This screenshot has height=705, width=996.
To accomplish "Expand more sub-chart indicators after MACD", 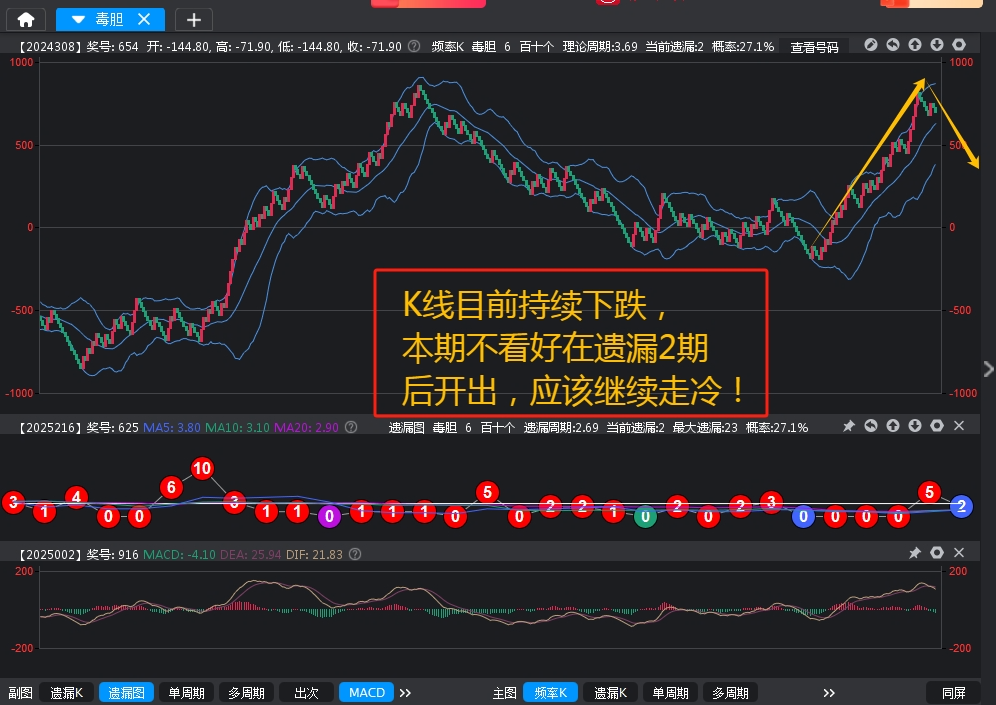I will (x=405, y=692).
